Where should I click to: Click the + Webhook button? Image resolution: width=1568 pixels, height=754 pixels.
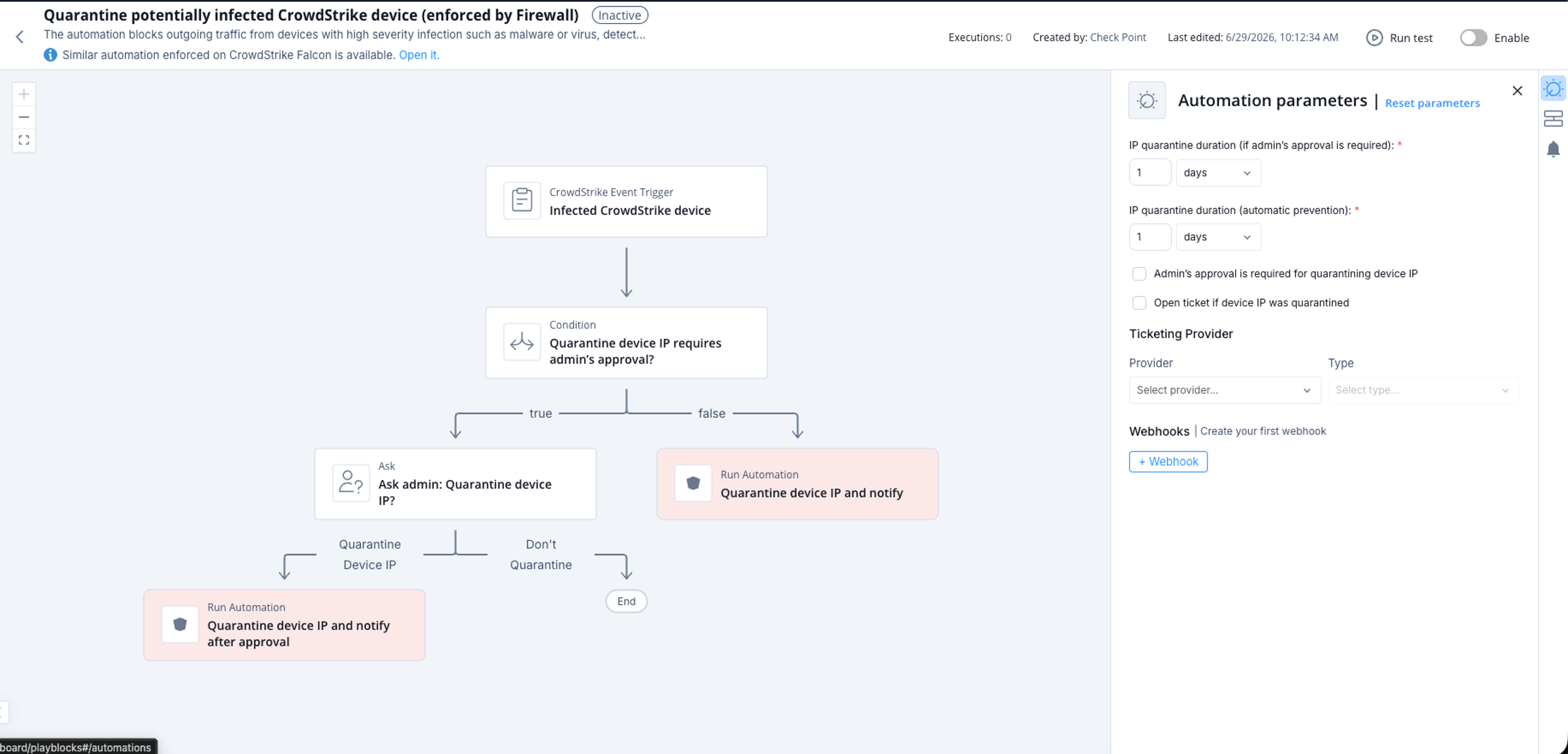point(1168,462)
